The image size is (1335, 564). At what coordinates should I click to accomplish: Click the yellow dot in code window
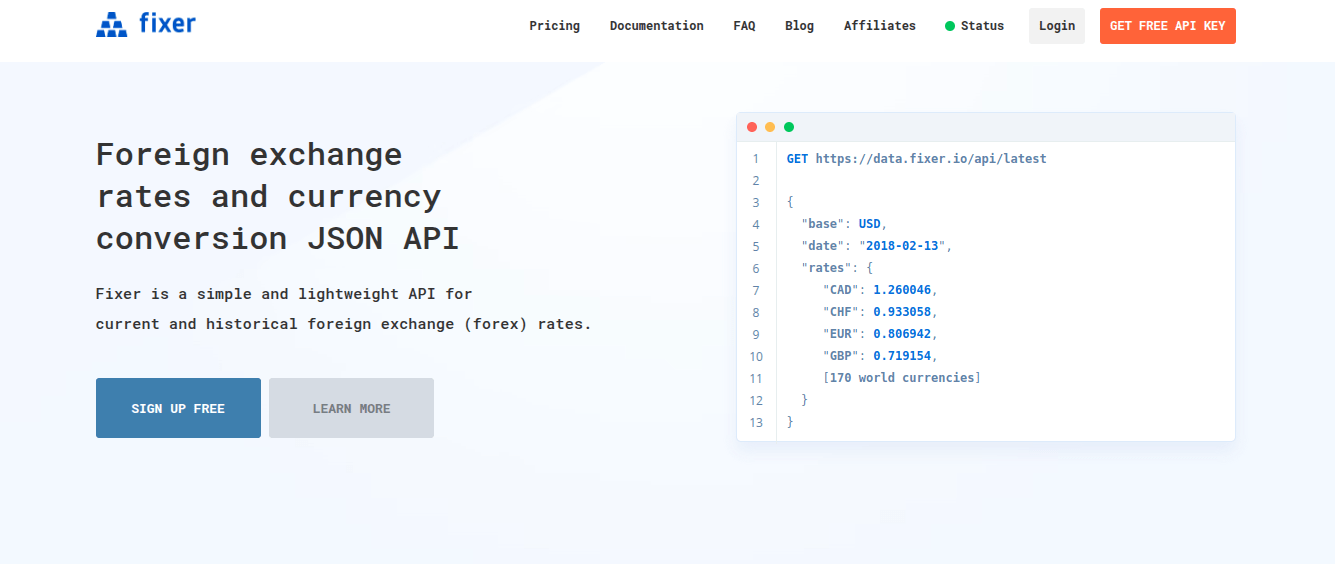[x=770, y=127]
